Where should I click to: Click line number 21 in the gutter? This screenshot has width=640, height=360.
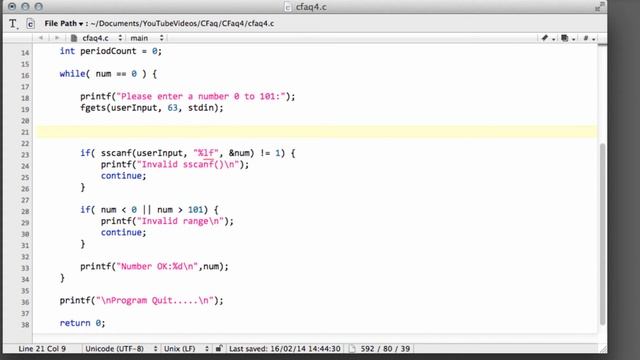coord(25,132)
